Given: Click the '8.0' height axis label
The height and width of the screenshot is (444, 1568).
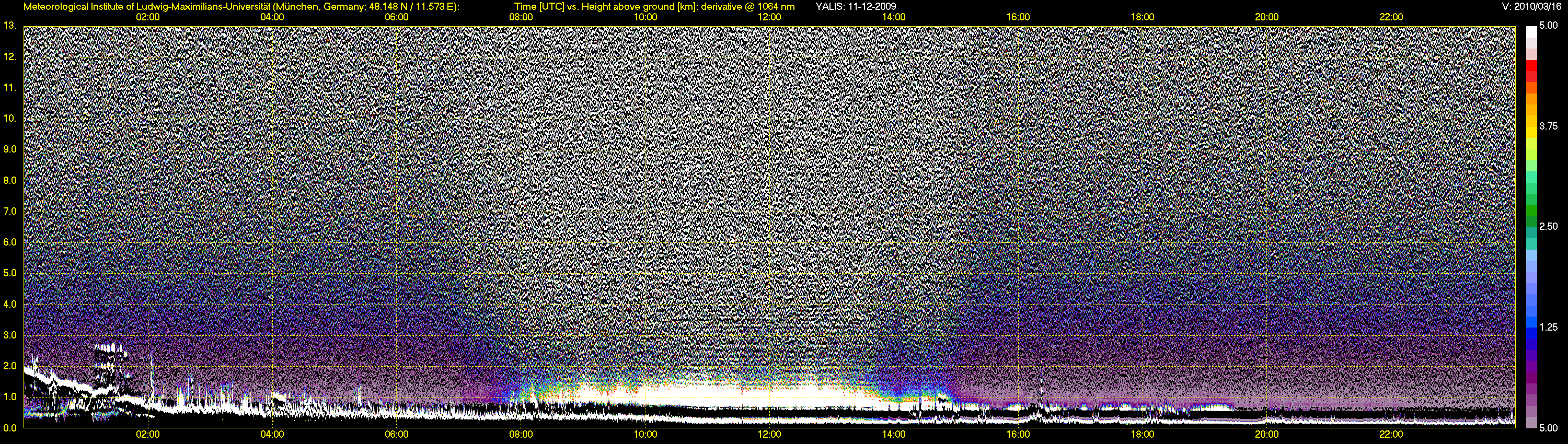Looking at the screenshot, I should tap(10, 181).
